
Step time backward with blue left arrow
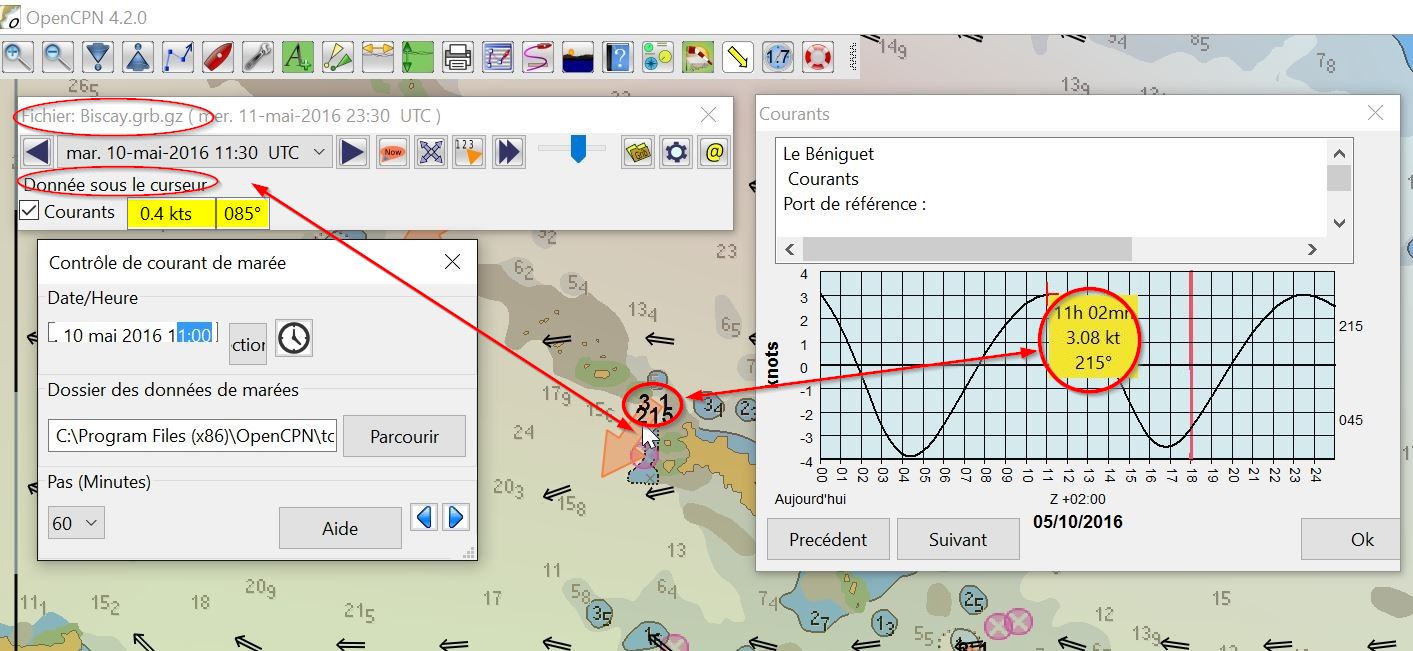tap(424, 517)
